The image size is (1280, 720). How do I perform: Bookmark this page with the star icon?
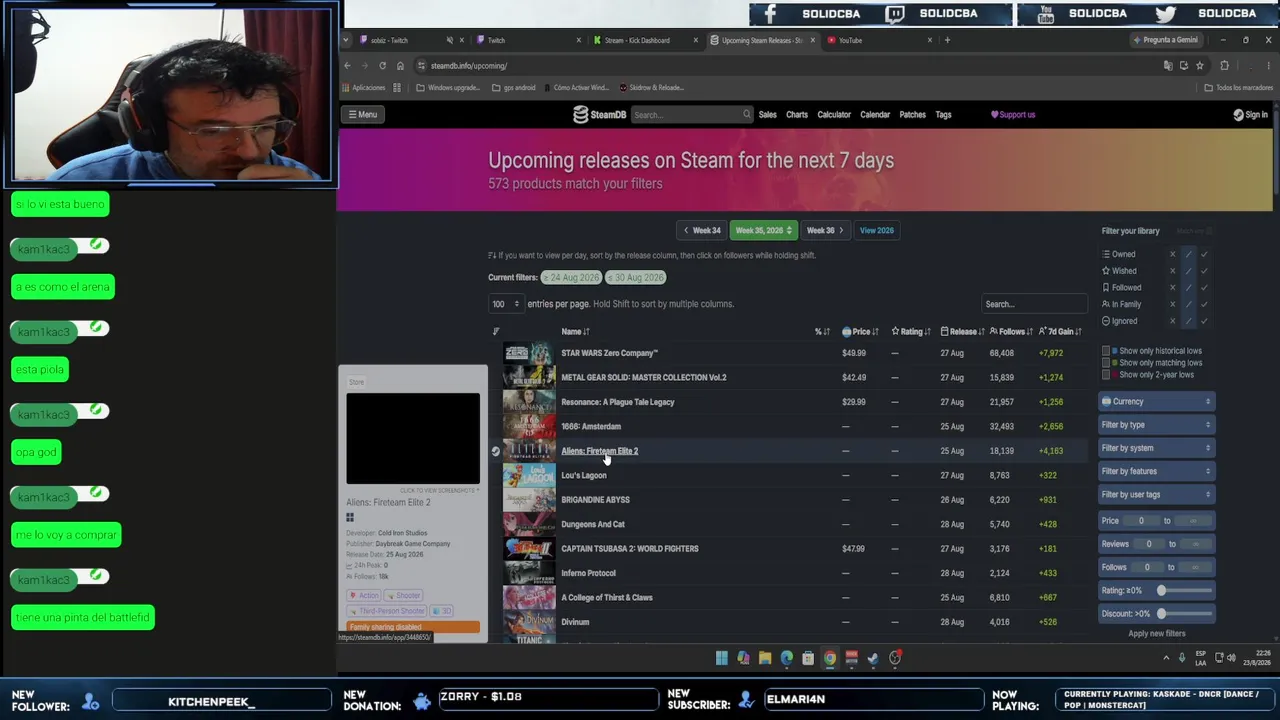point(1200,66)
